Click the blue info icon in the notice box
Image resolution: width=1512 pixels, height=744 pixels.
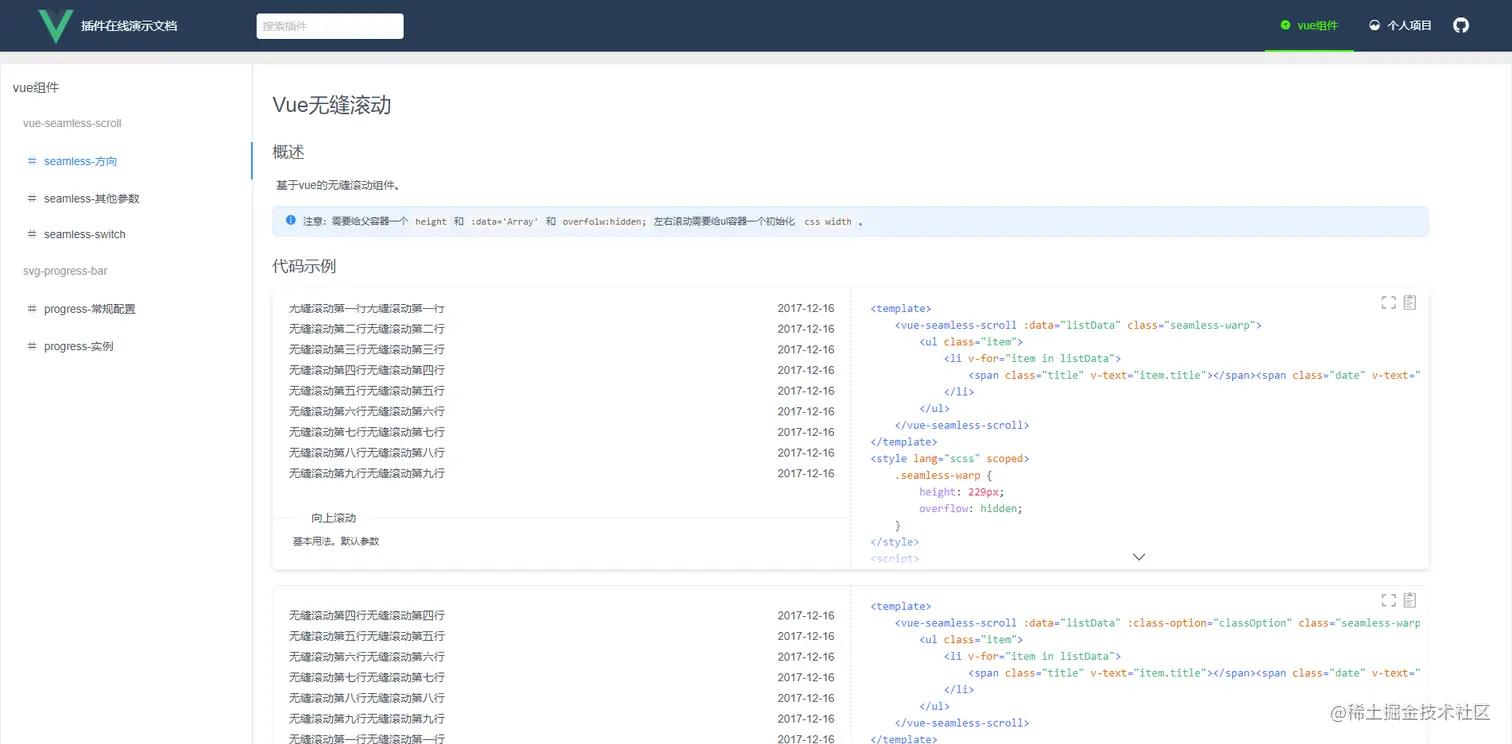pos(291,220)
